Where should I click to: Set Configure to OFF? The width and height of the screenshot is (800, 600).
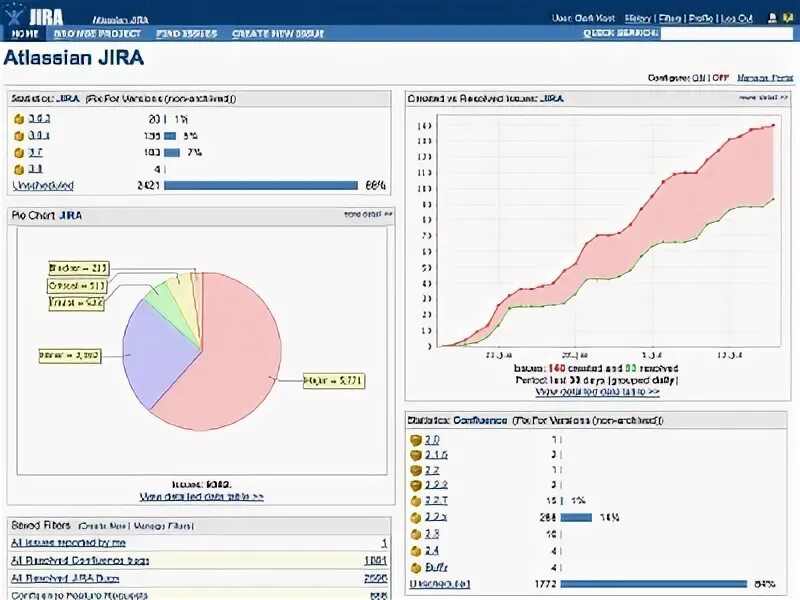pos(720,78)
